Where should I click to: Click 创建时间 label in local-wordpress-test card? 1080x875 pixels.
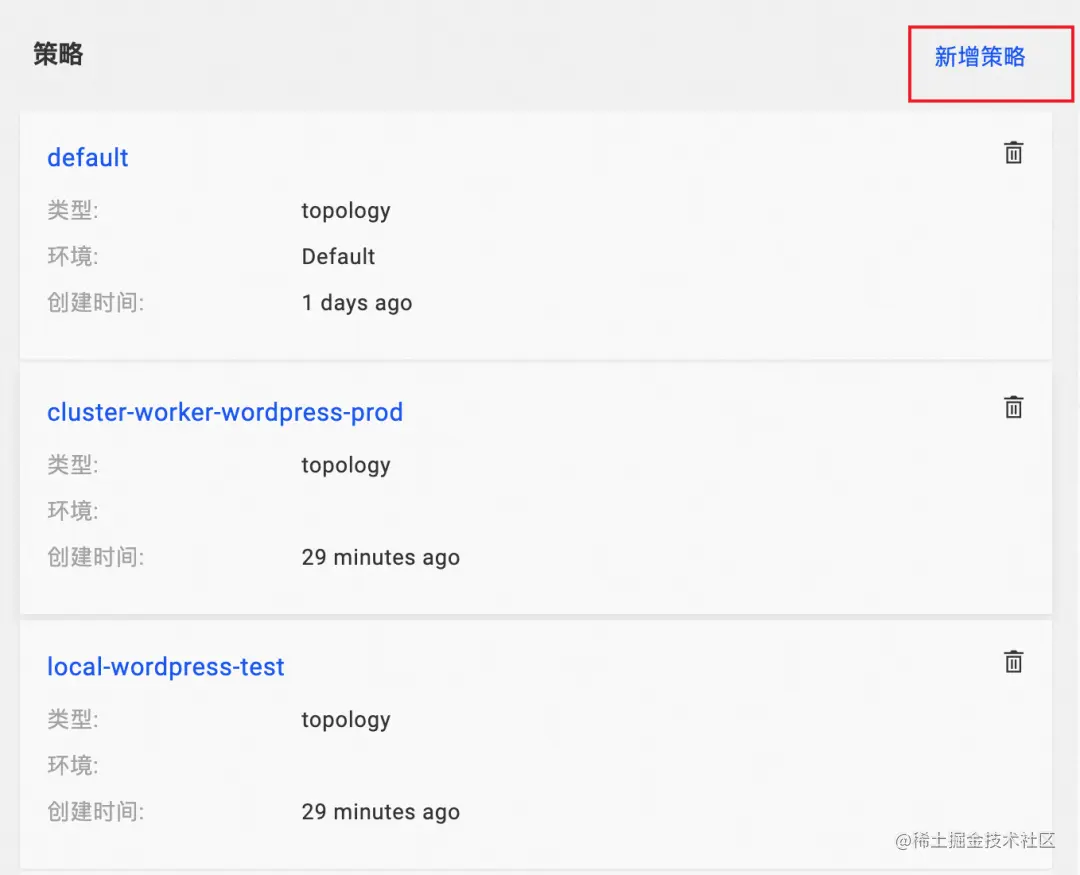click(95, 812)
